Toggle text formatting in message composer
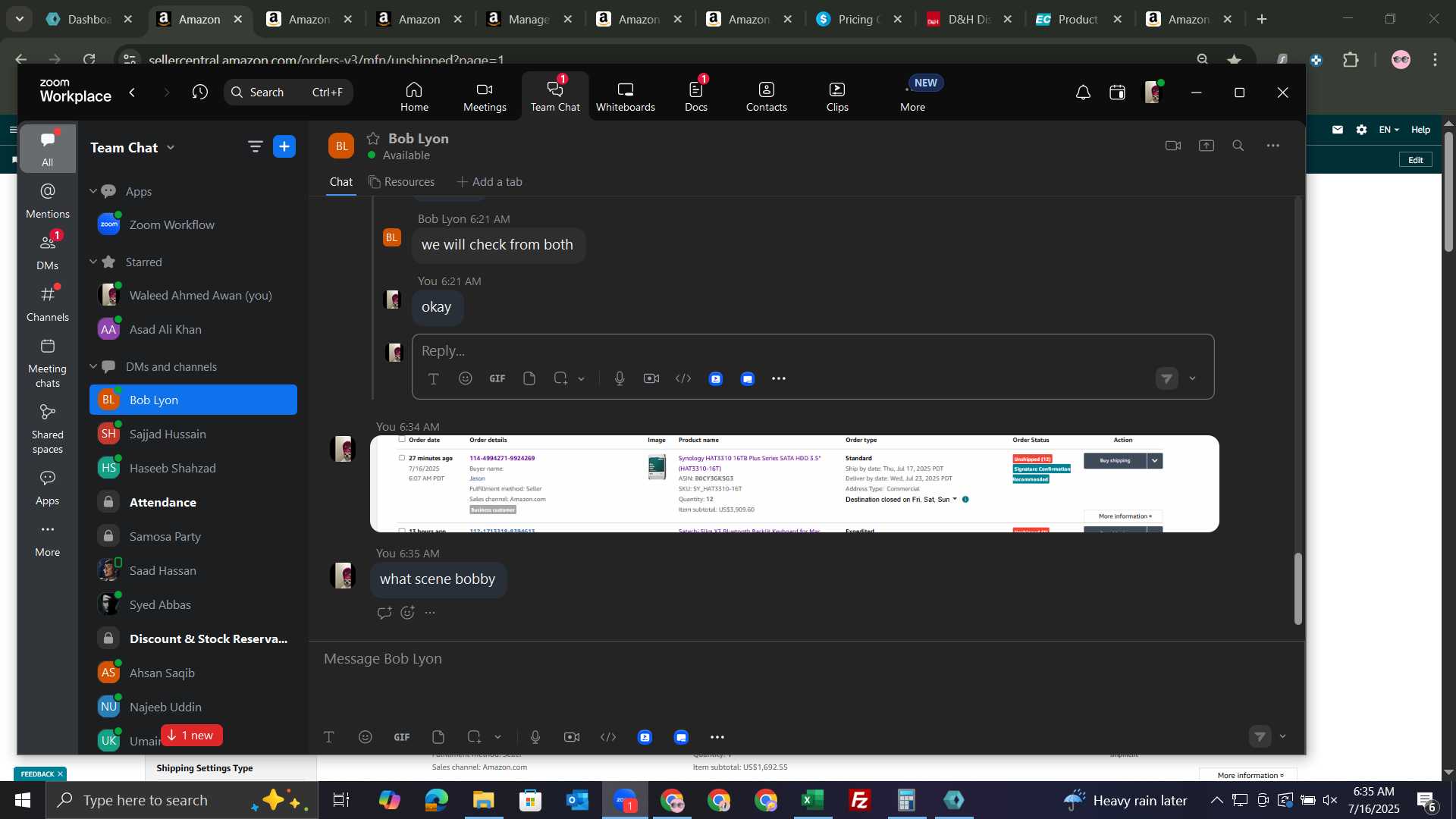1456x819 pixels. tap(329, 737)
